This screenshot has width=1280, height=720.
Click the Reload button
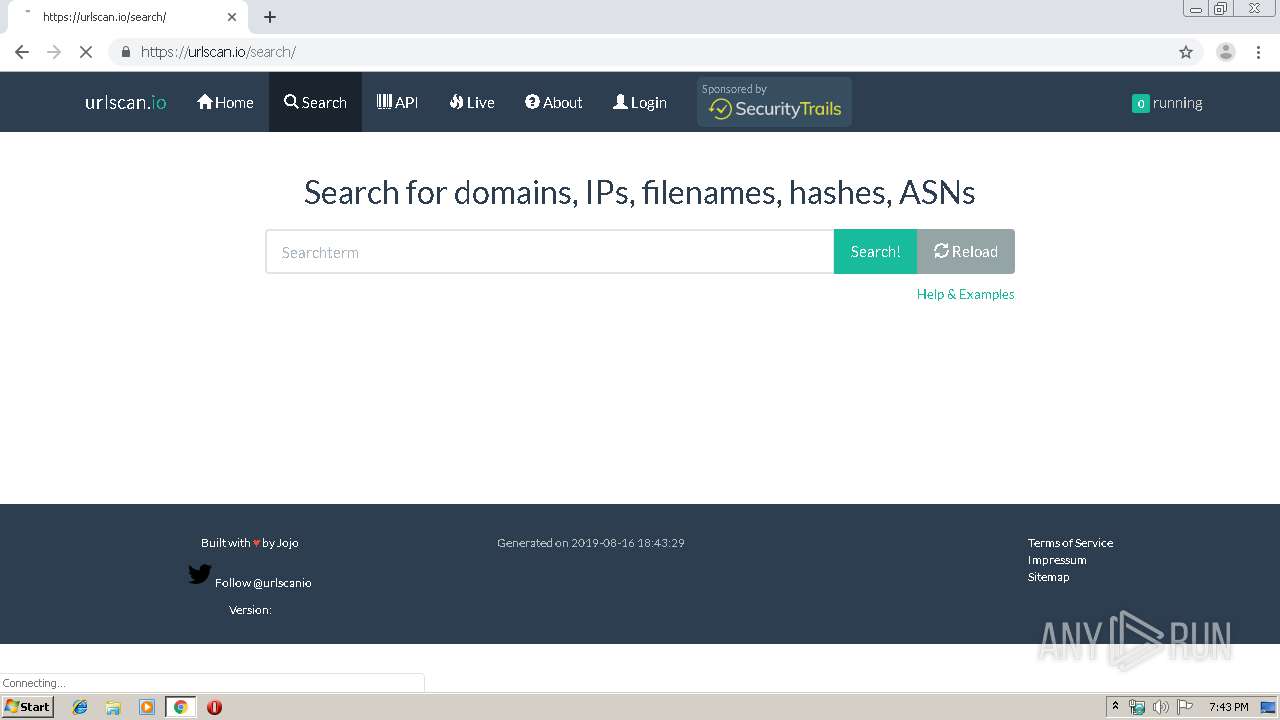point(966,252)
